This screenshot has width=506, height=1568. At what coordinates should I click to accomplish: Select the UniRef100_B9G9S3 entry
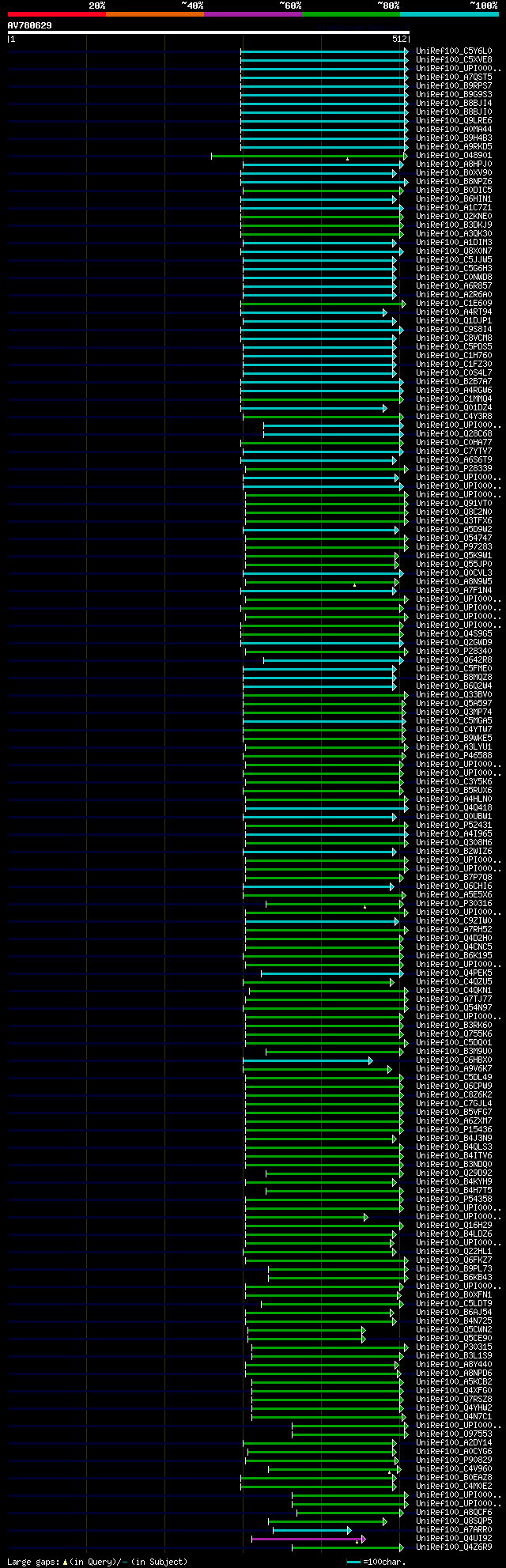pos(454,95)
